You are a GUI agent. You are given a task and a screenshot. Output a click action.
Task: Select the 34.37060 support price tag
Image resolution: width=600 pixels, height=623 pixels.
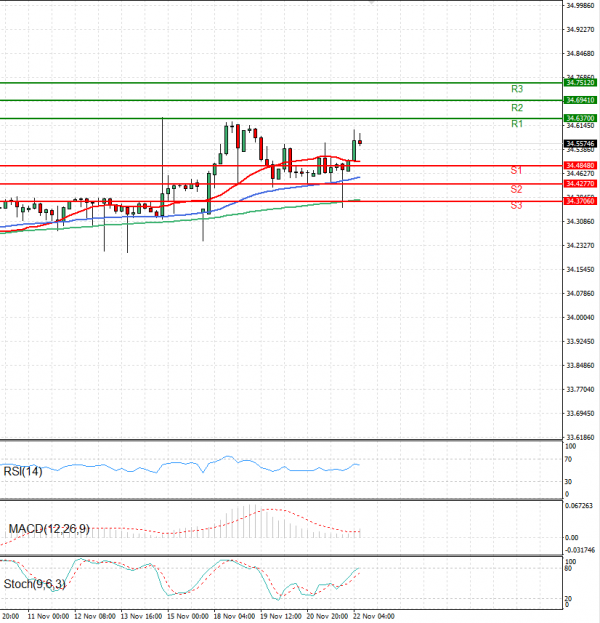(580, 201)
